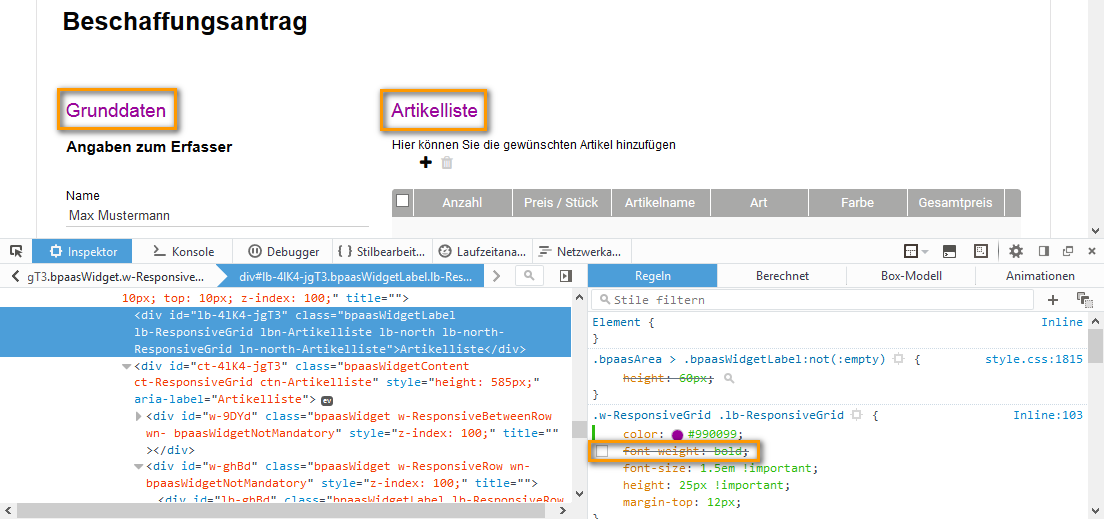
Task: Toggle the font-weight bold property checkbox
Action: click(602, 452)
